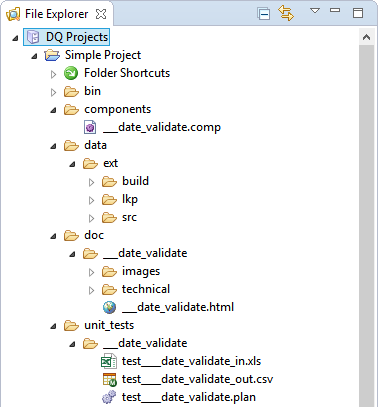Collapse __date_validate folder under doc
Screen dimensions: 378x407
[x=72, y=254]
